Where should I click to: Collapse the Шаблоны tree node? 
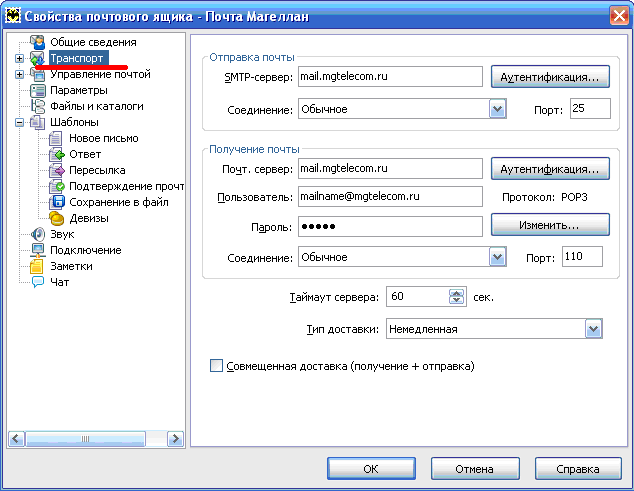click(19, 122)
